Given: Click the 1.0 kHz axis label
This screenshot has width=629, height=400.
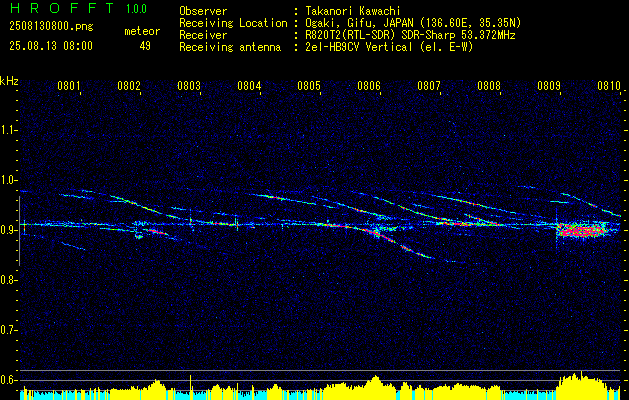Looking at the screenshot, I should click(8, 180).
